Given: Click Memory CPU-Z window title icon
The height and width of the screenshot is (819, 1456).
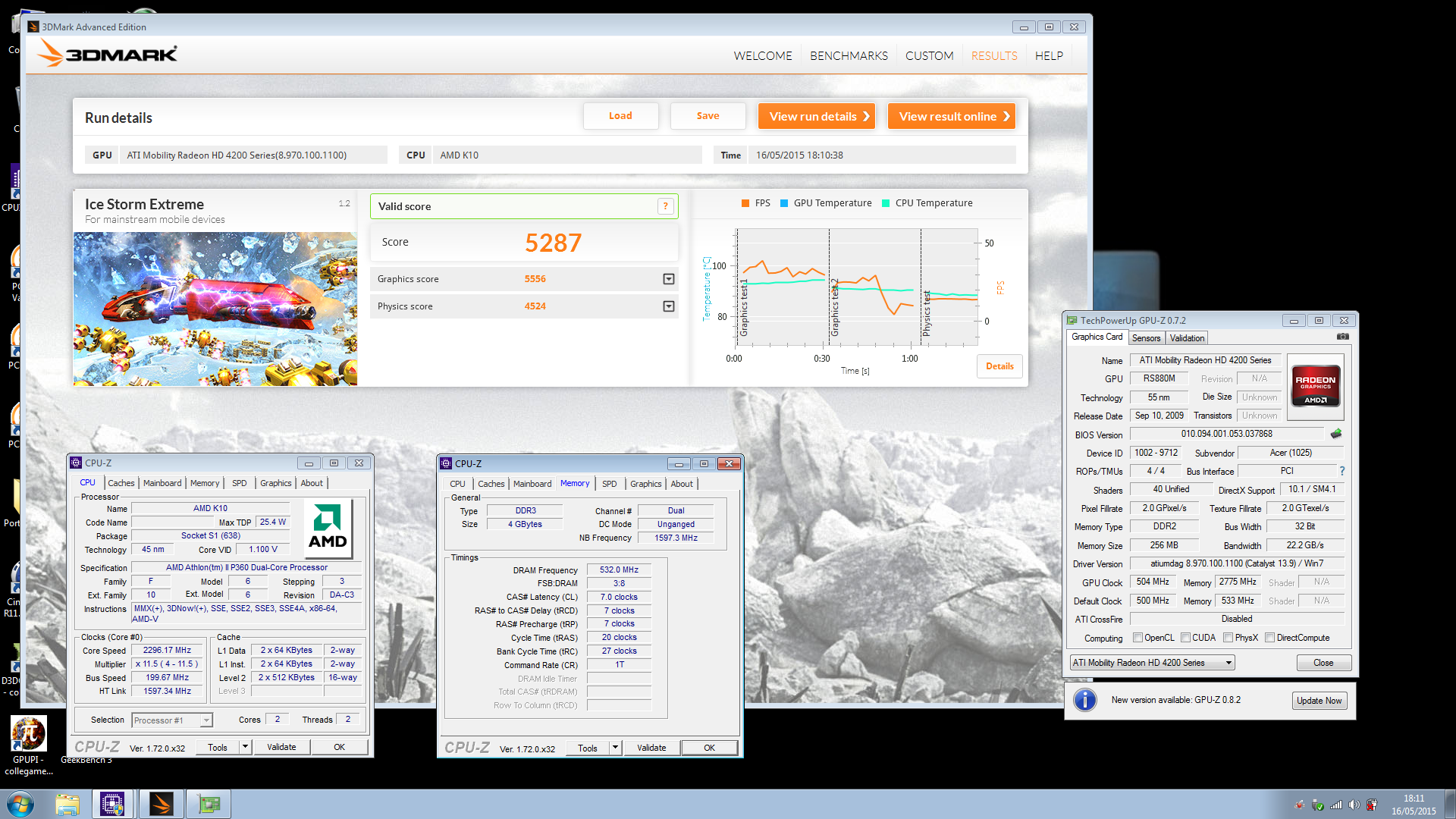Looking at the screenshot, I should coord(446,463).
